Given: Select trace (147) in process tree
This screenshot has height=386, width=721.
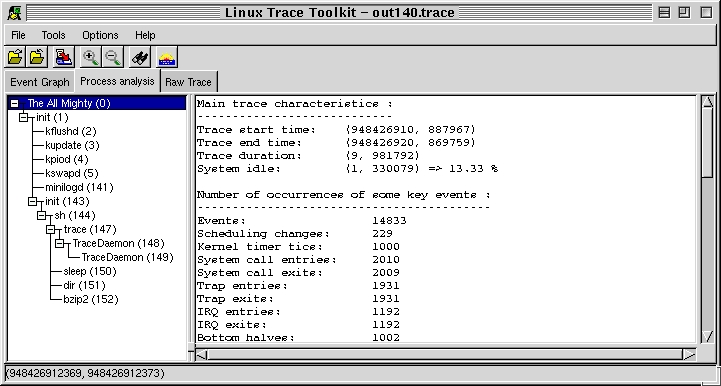Looking at the screenshot, I should (x=90, y=230).
